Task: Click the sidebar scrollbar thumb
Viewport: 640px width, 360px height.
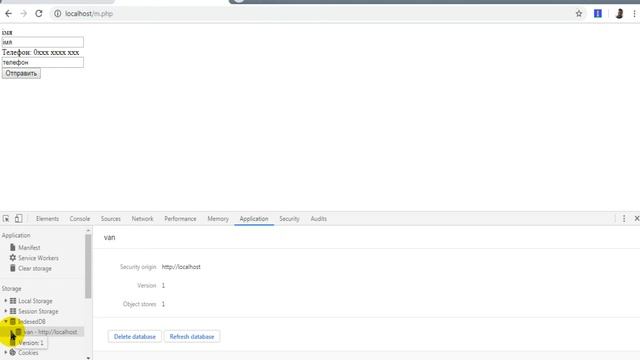Action: pos(88,266)
